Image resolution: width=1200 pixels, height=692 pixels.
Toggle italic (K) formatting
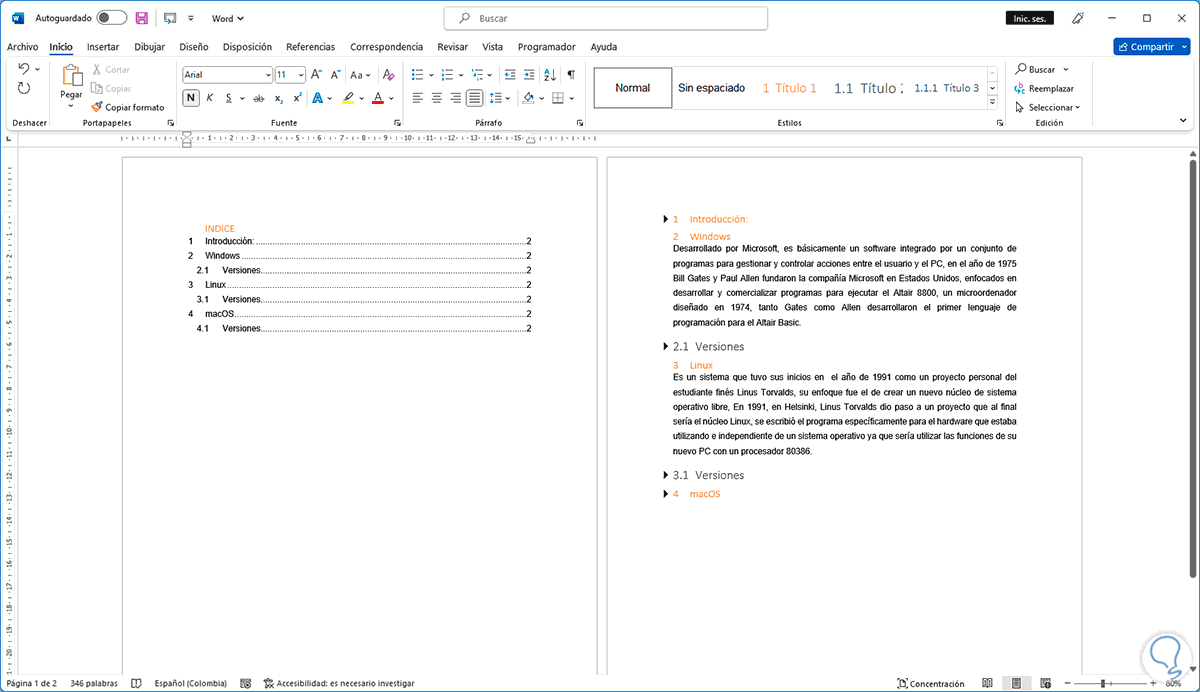tap(210, 98)
